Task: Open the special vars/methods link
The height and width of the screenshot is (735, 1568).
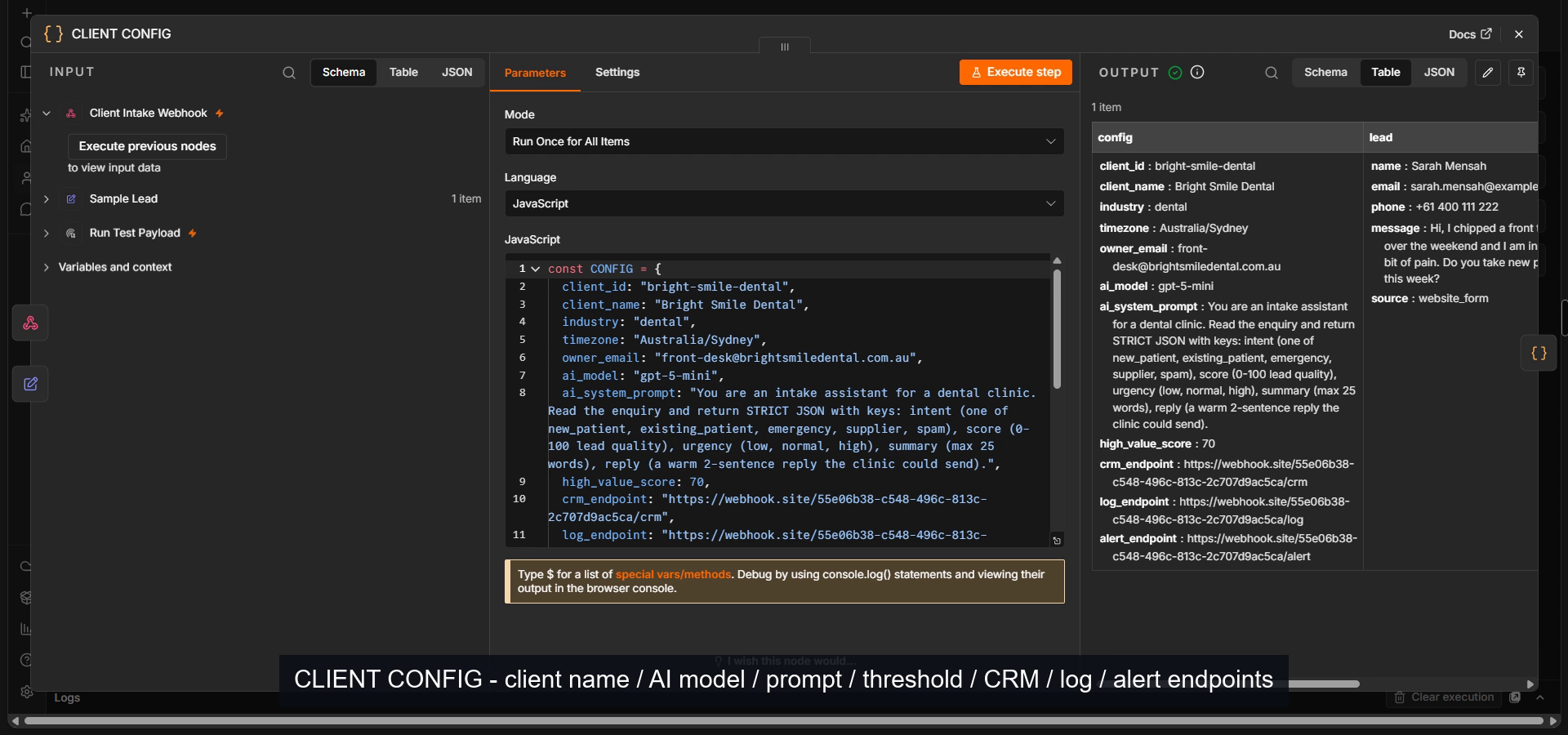Action: click(x=673, y=574)
